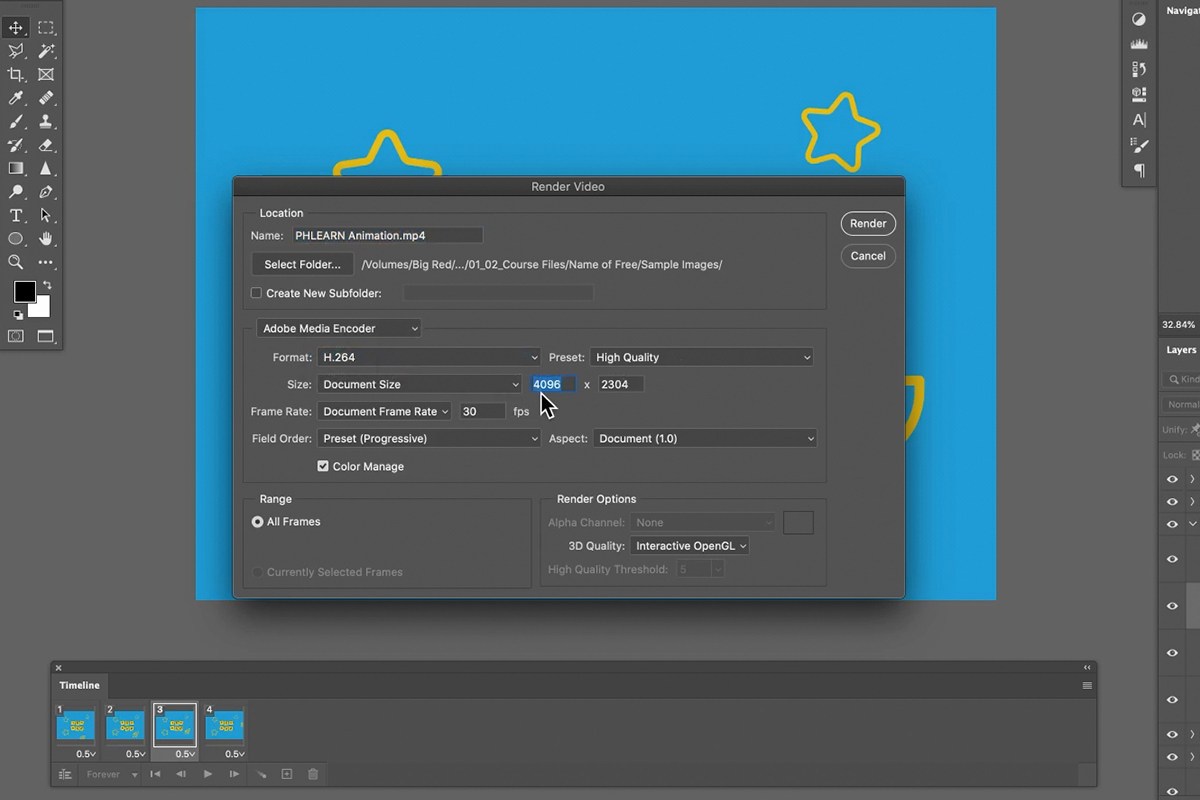Select the Dodge tool
Screen dimensions: 1200x800
[x=16, y=192]
